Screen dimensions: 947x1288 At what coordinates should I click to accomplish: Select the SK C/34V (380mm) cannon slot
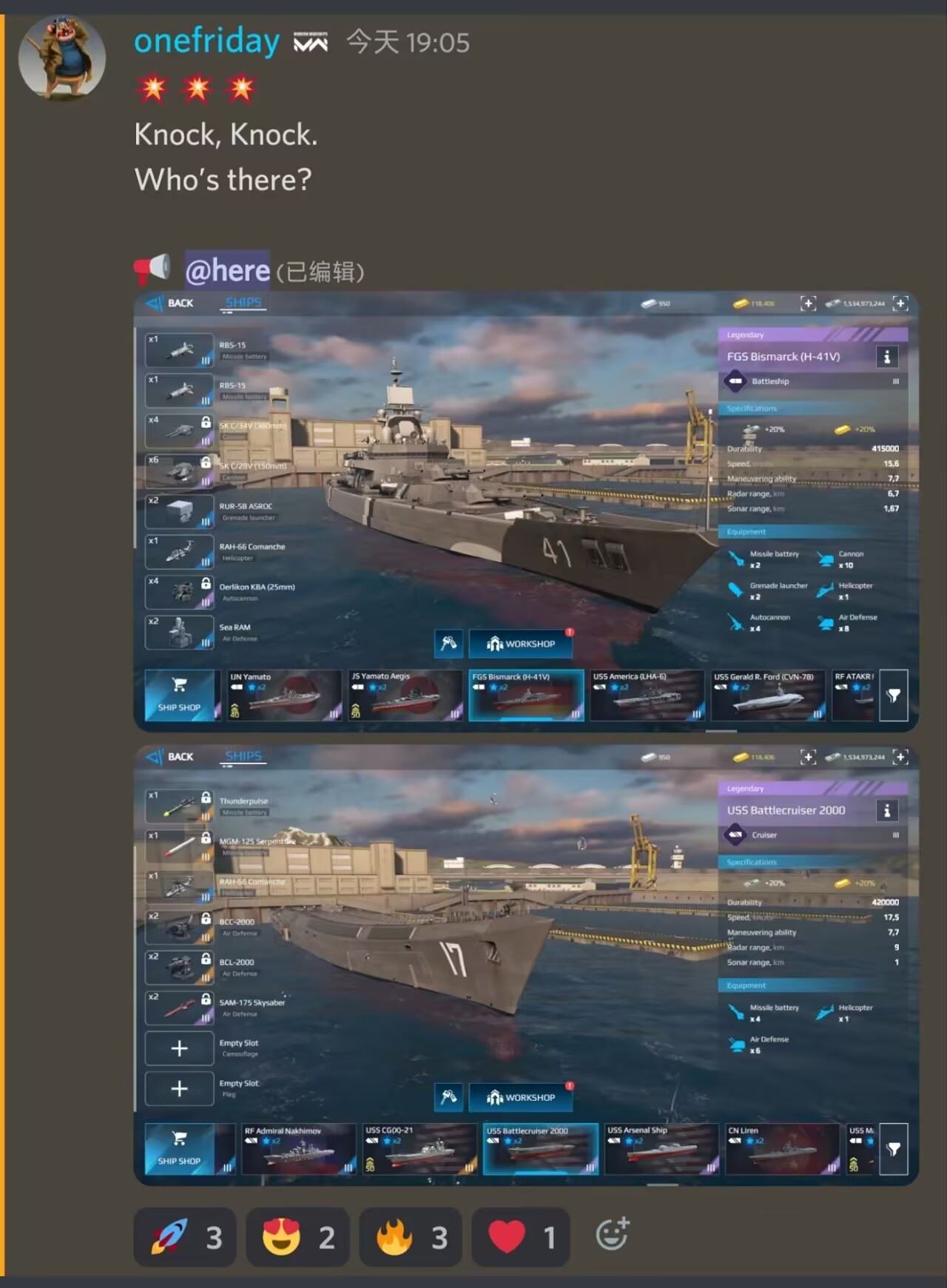(x=179, y=431)
